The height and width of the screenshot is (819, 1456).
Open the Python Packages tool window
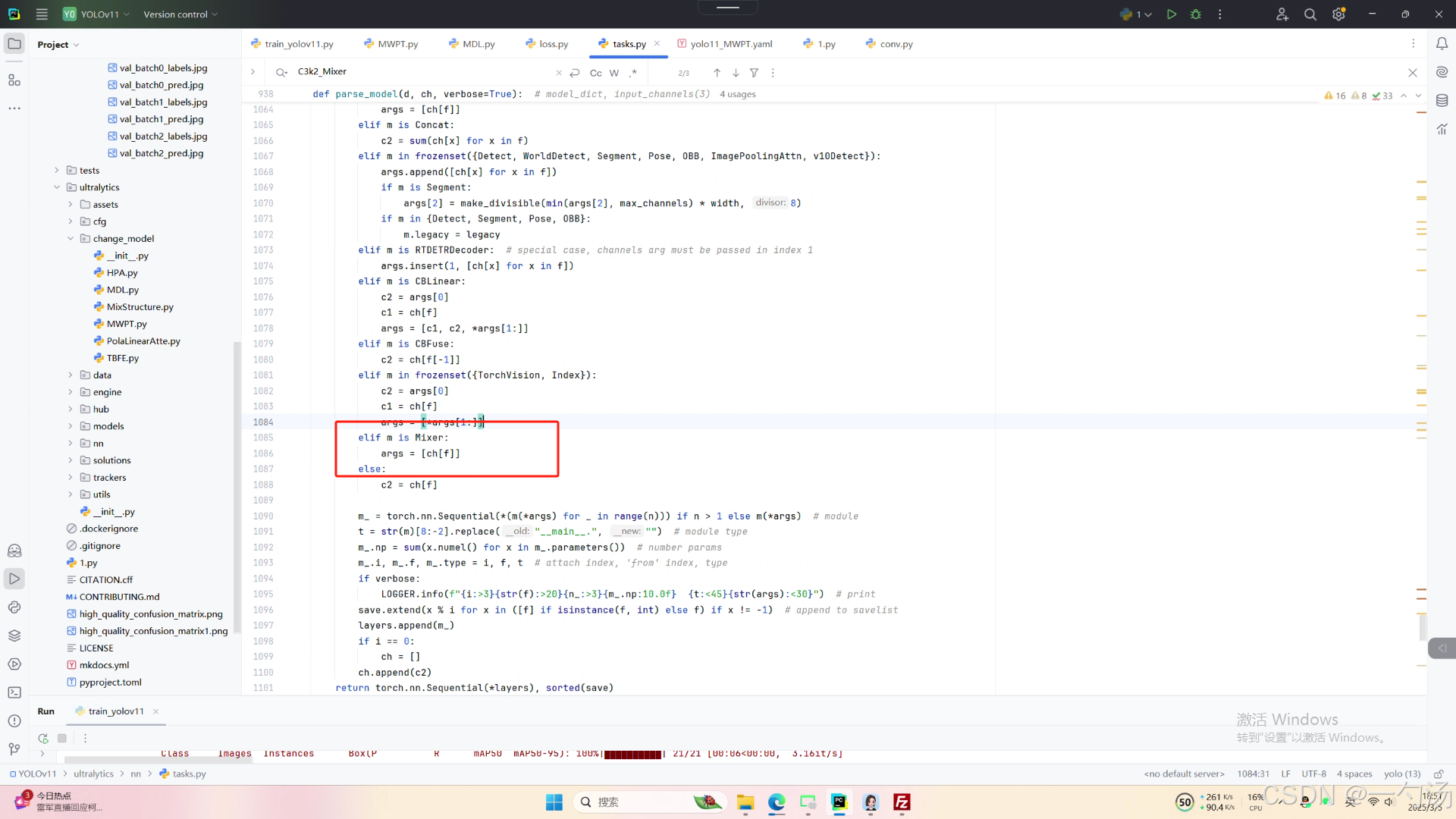14,635
